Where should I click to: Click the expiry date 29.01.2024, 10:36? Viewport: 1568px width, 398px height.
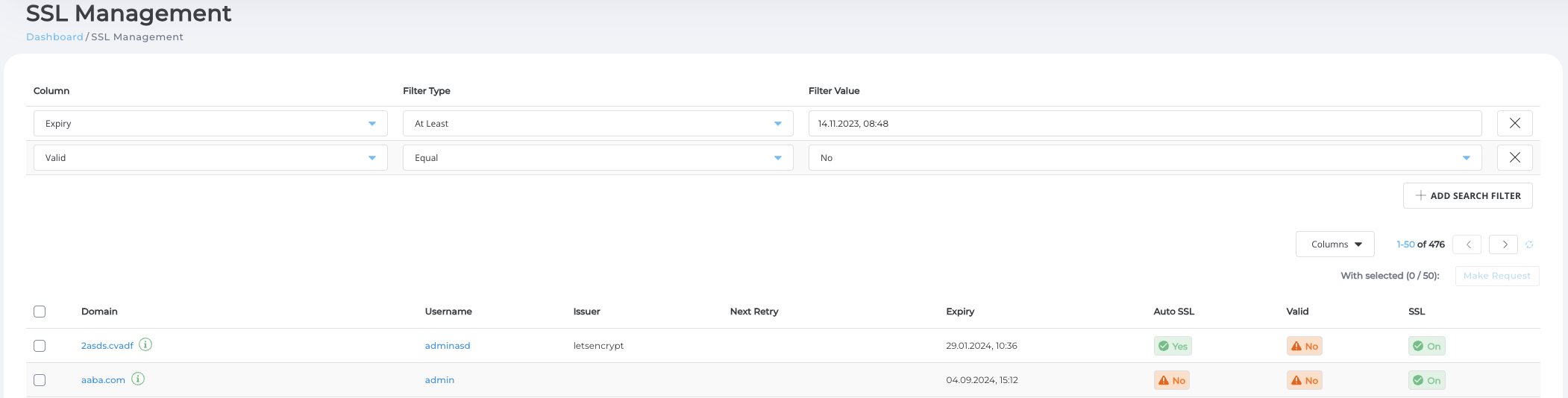pos(982,346)
